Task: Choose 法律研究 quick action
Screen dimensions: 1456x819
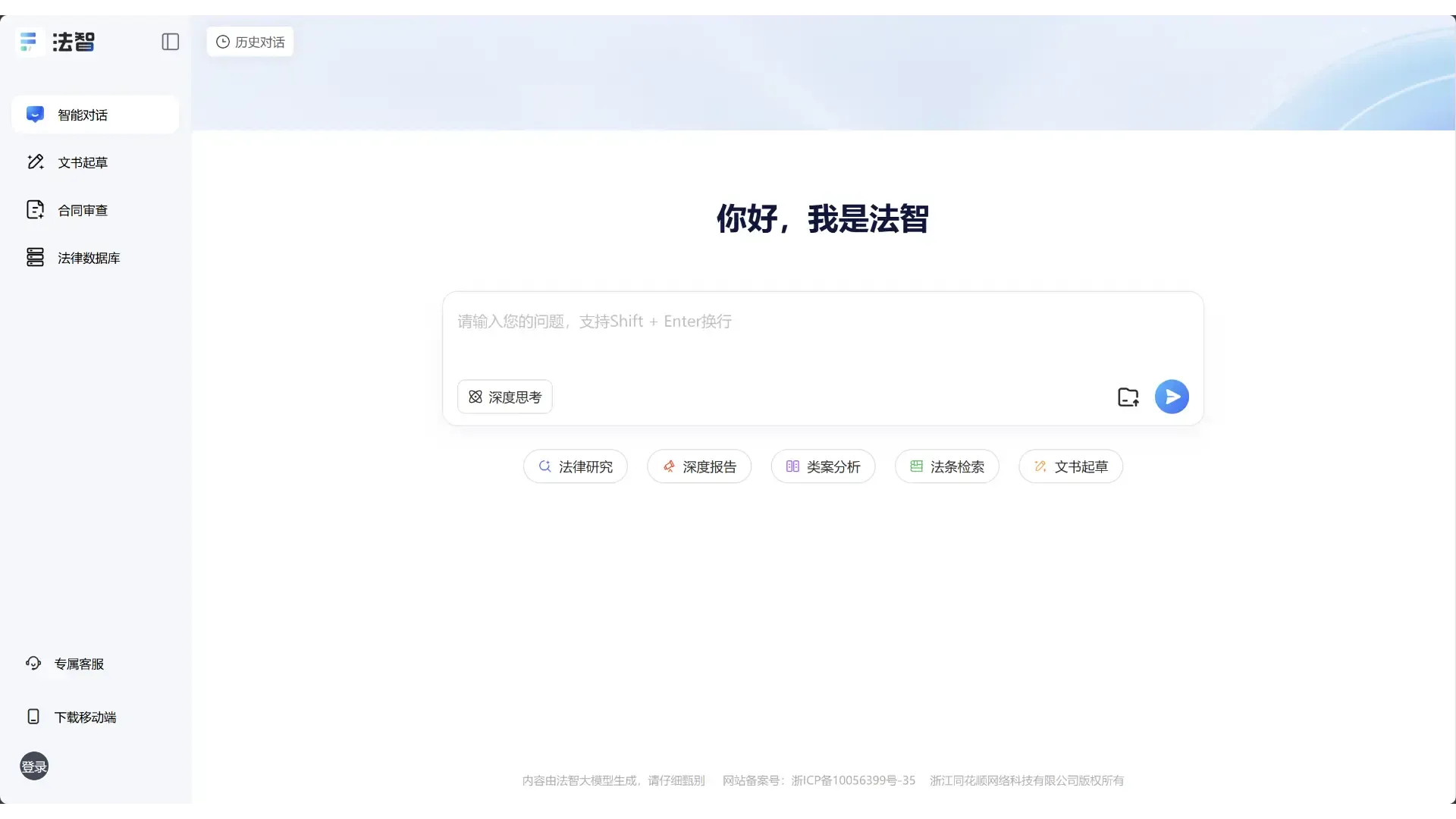Action: point(576,466)
